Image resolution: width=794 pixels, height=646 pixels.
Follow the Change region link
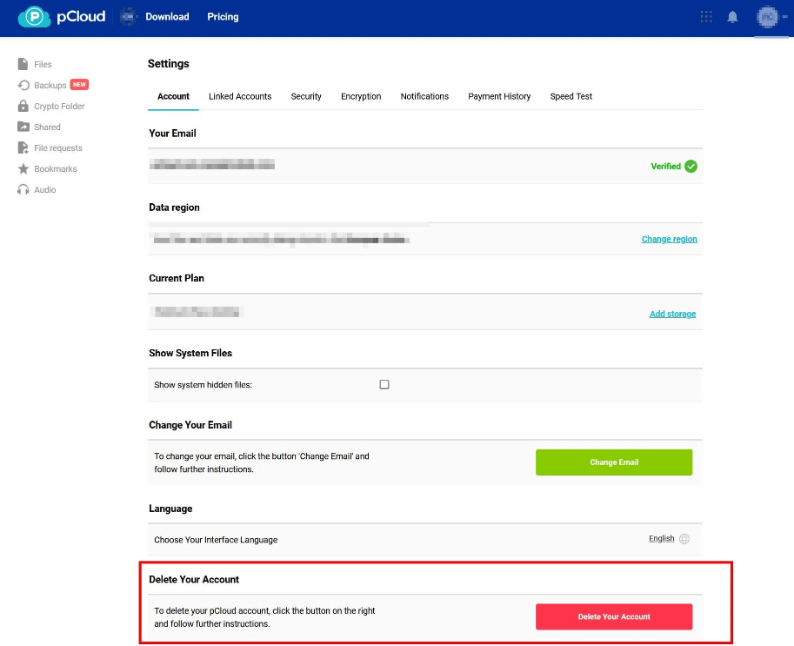pyautogui.click(x=669, y=239)
